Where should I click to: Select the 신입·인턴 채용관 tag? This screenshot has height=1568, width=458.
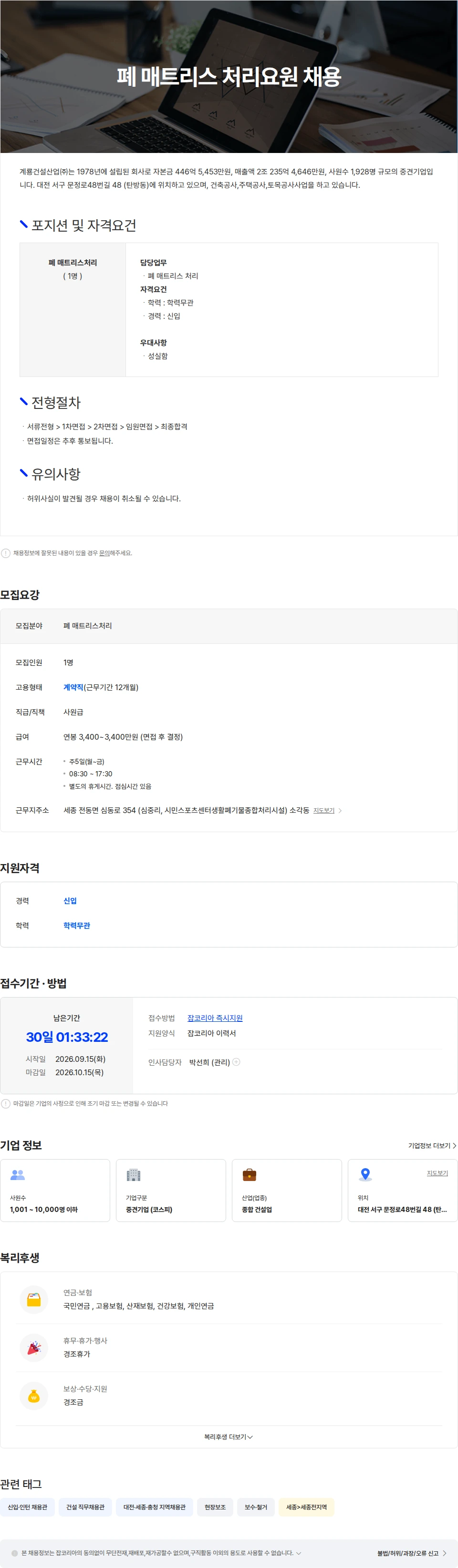(x=27, y=1507)
